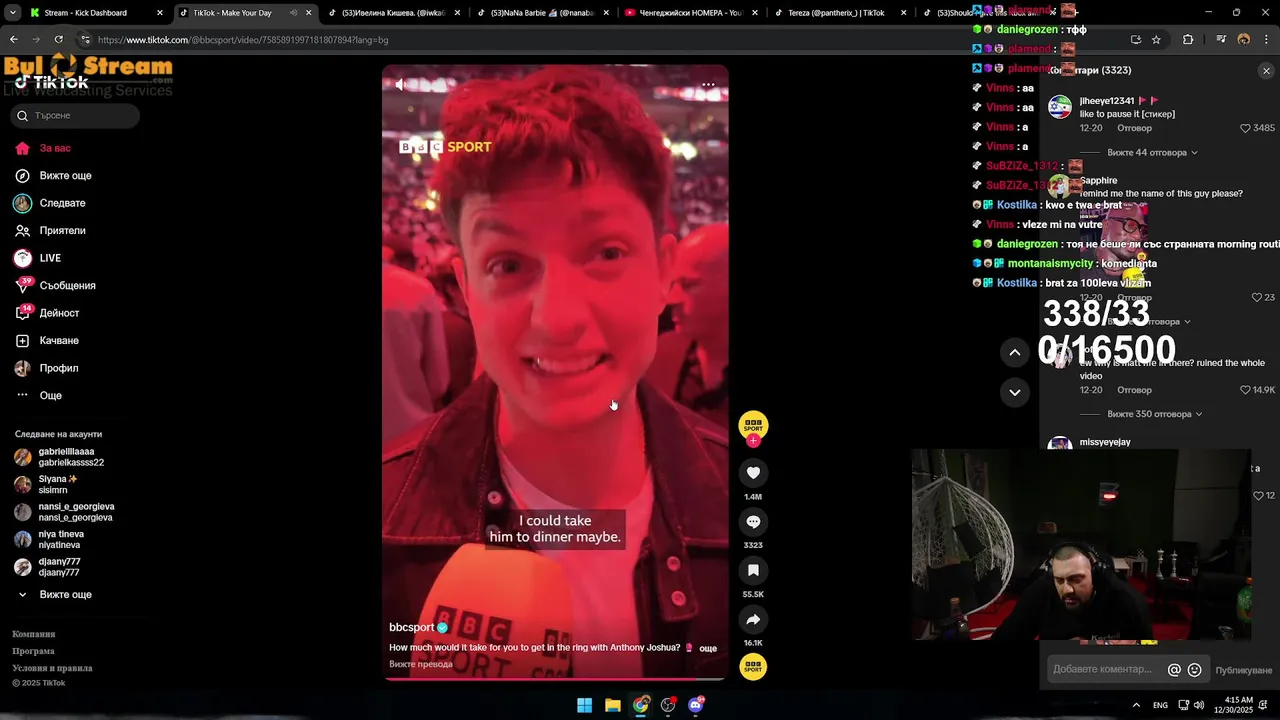This screenshot has width=1280, height=720.
Task: Expand video caption with 'още'
Action: [708, 648]
